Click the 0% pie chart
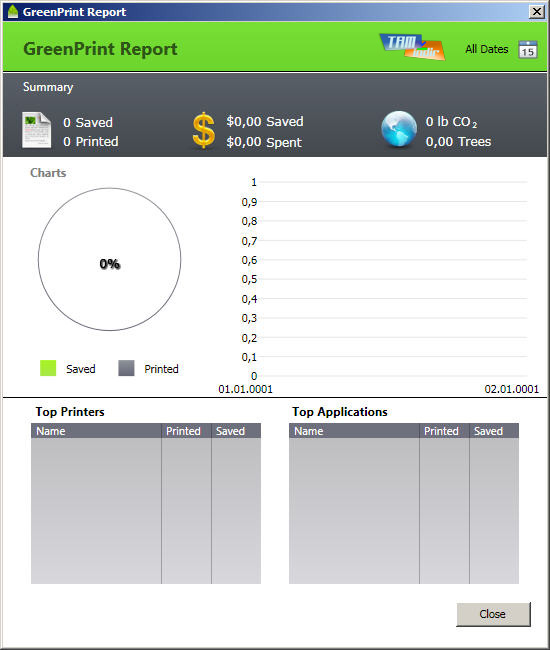550x650 pixels. 109,260
